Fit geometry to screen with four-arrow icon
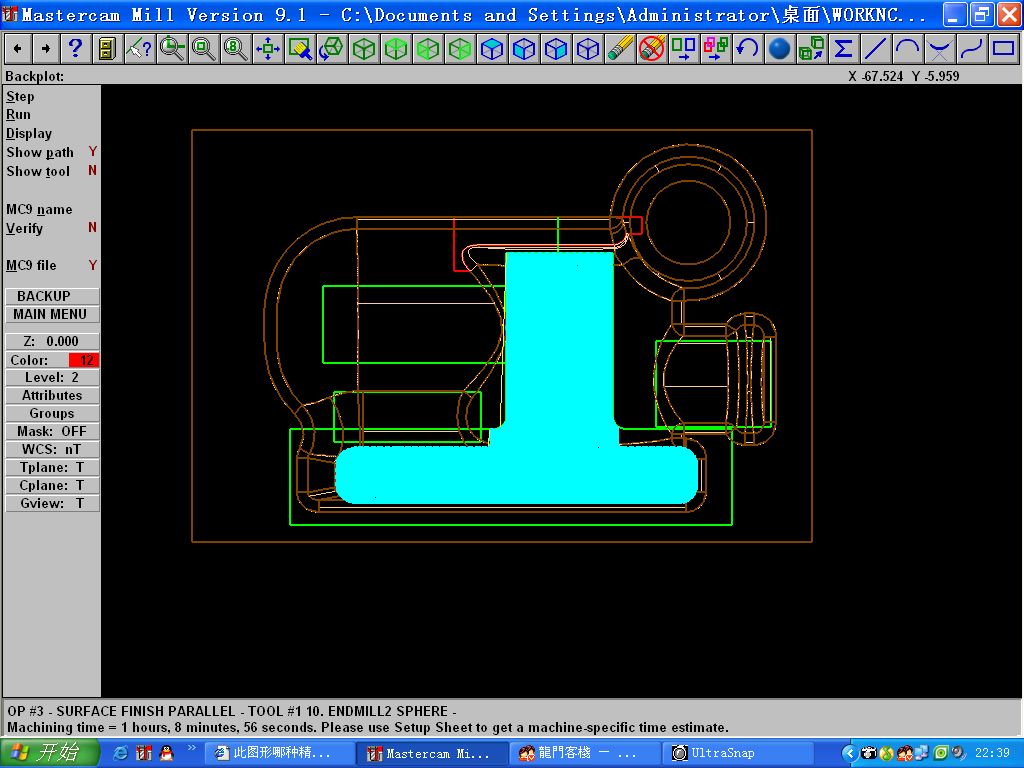 point(267,48)
